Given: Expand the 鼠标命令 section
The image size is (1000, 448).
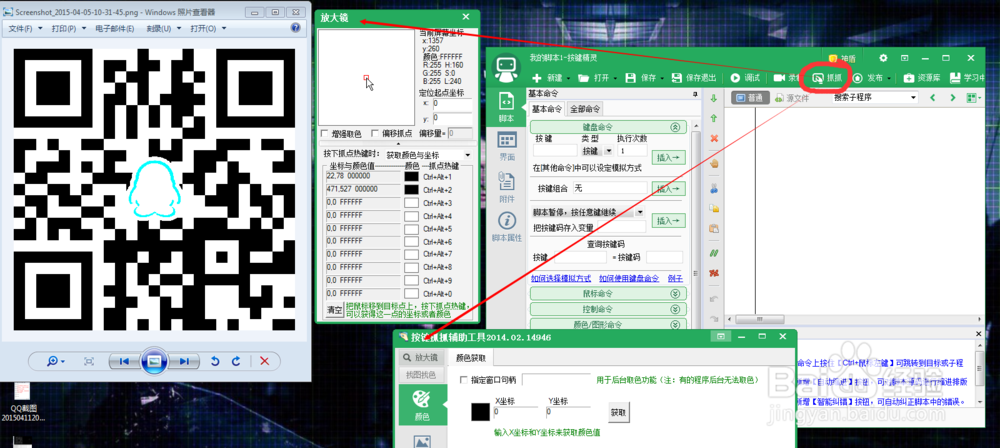Looking at the screenshot, I should click(x=675, y=294).
